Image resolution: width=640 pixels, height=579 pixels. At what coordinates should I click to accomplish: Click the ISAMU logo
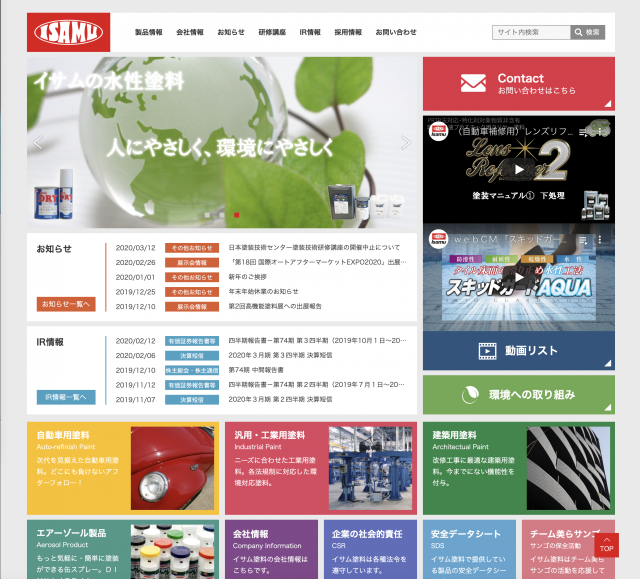(x=69, y=32)
